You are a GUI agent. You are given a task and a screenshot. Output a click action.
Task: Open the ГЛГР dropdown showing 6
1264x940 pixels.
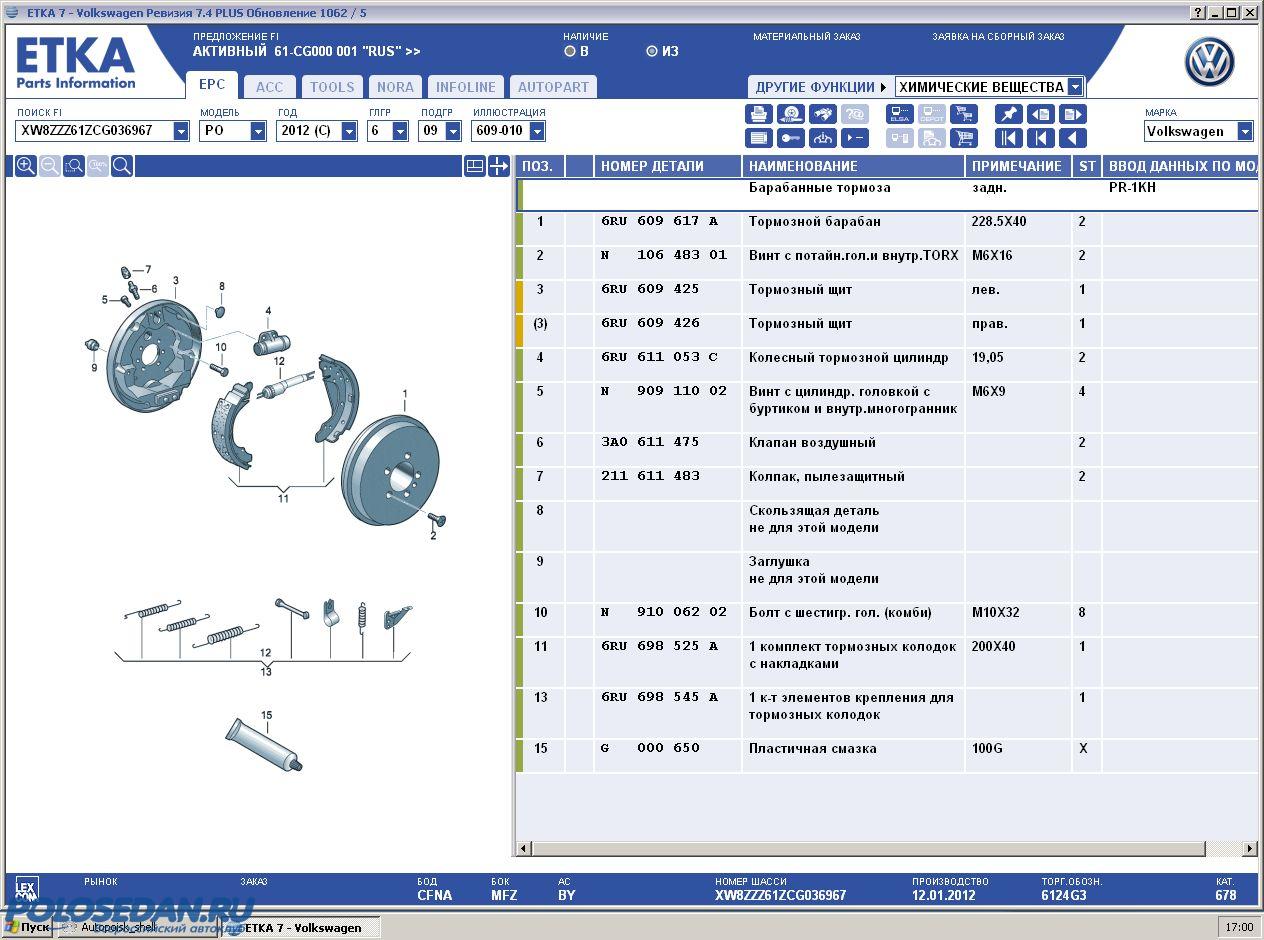coord(400,131)
